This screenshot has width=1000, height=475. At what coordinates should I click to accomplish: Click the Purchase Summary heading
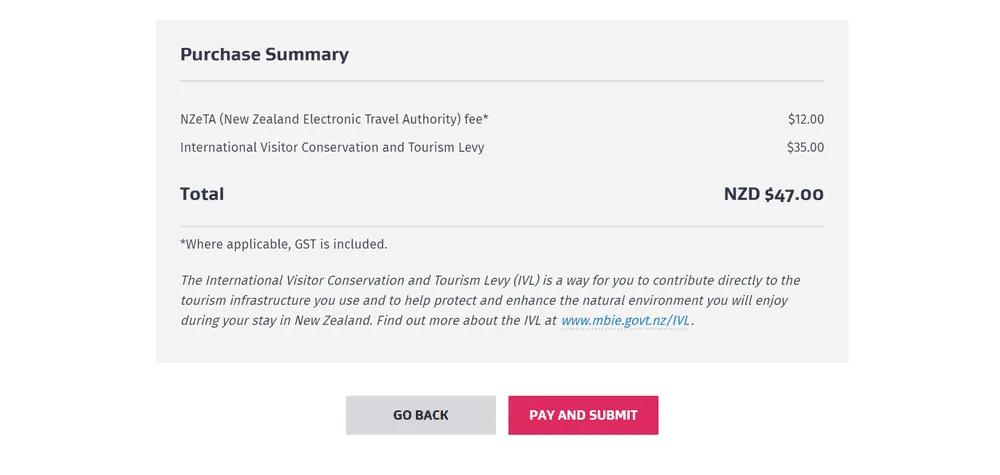click(x=264, y=54)
